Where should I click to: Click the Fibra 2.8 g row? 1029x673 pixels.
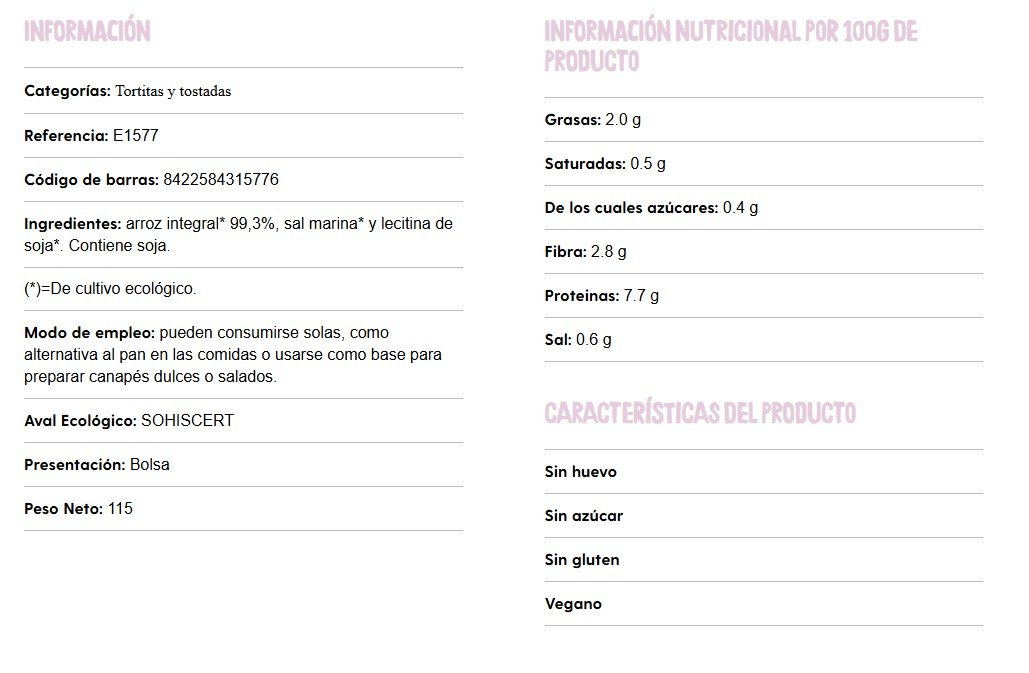point(586,252)
